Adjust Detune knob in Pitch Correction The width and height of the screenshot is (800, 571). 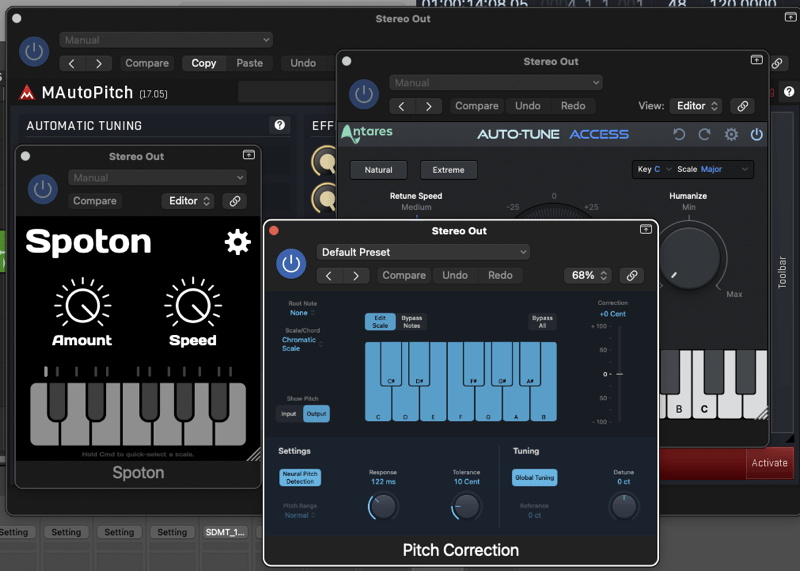click(x=623, y=506)
